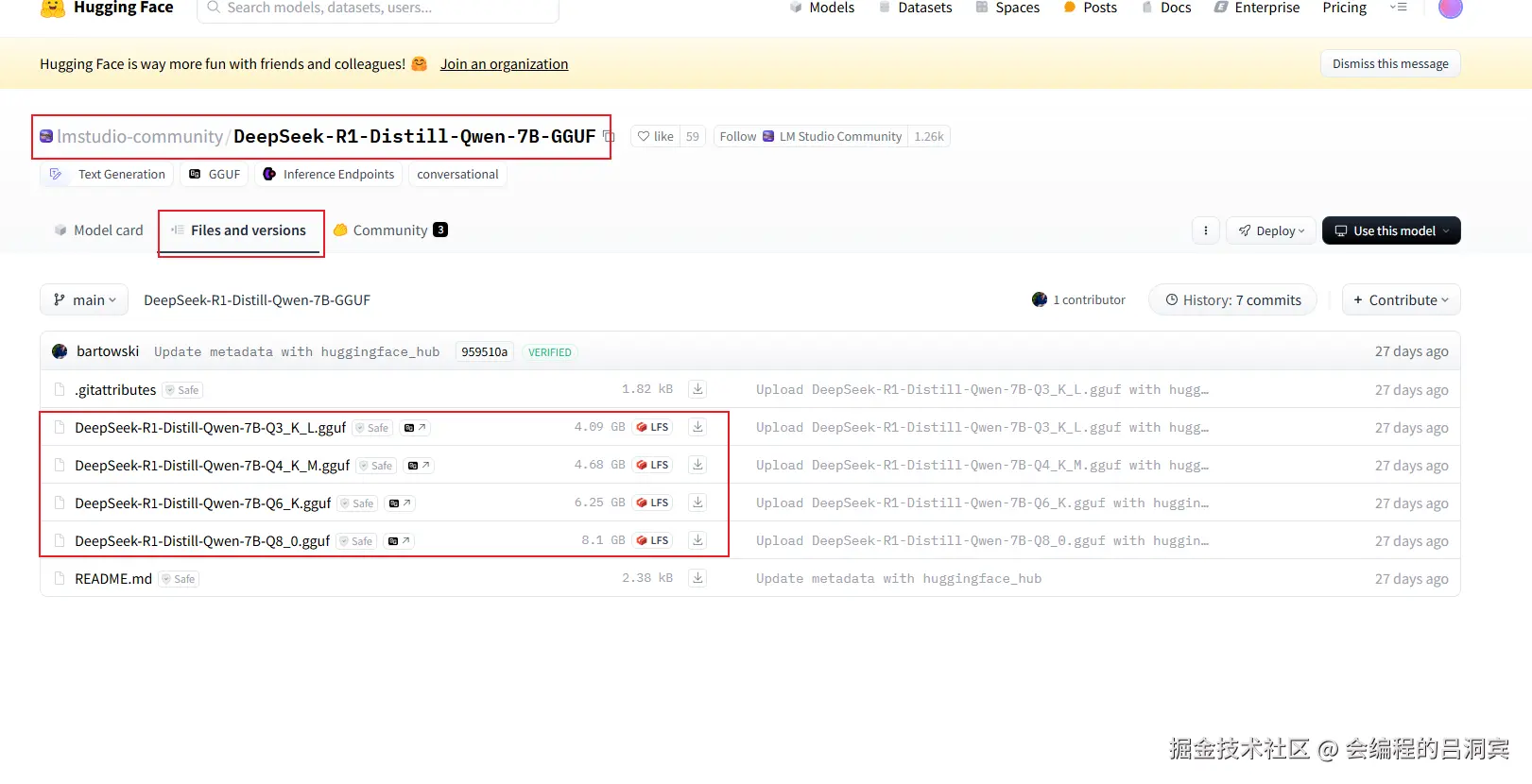This screenshot has width=1532, height=784.
Task: Expand the Contribute dropdown
Action: pyautogui.click(x=1402, y=300)
